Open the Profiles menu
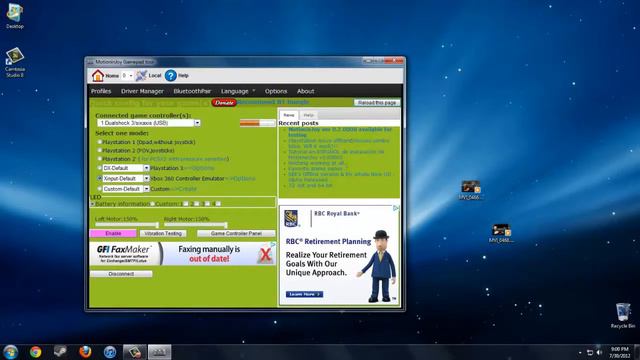 [x=101, y=91]
